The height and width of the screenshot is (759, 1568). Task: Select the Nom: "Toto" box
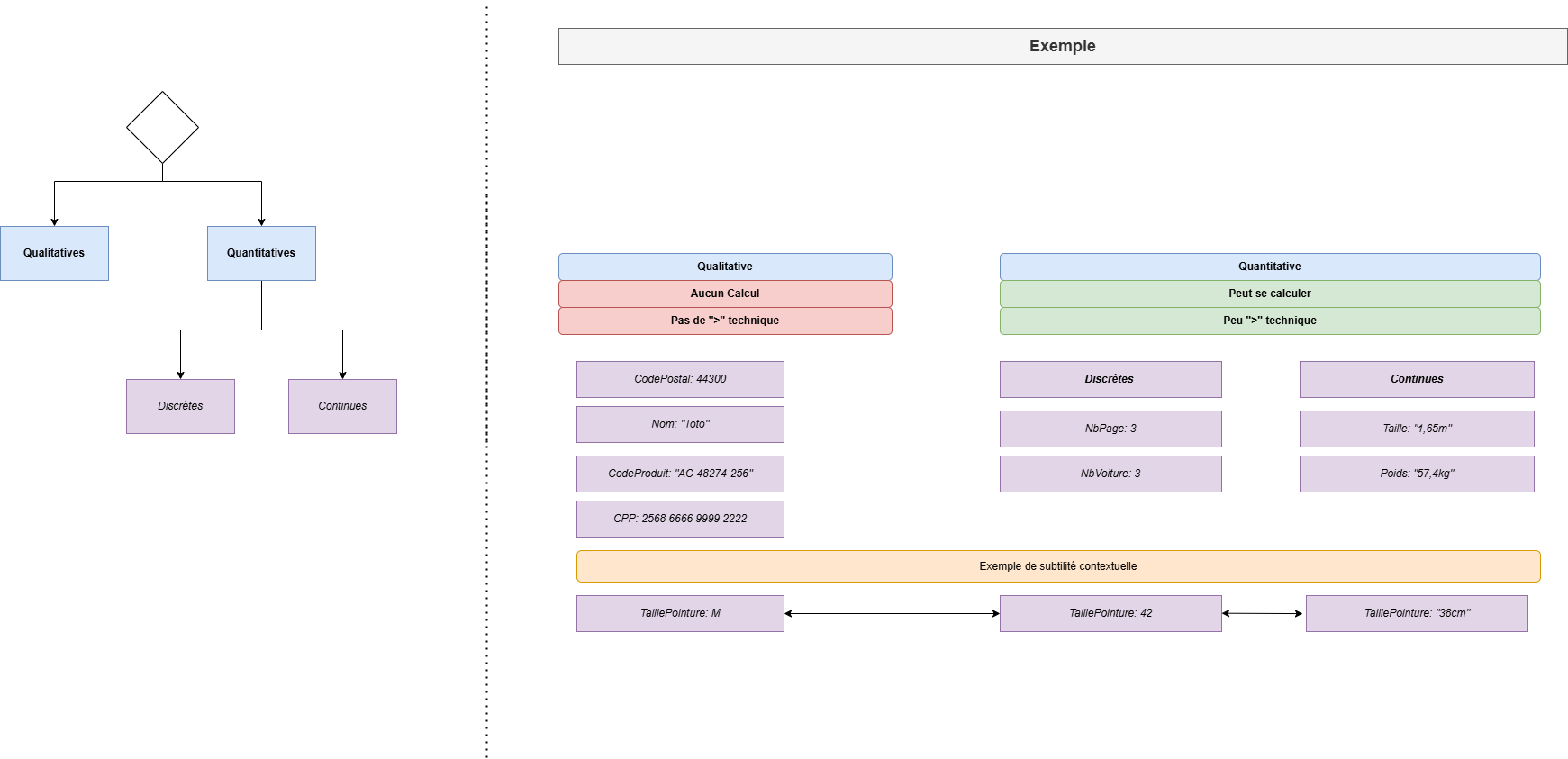point(680,424)
